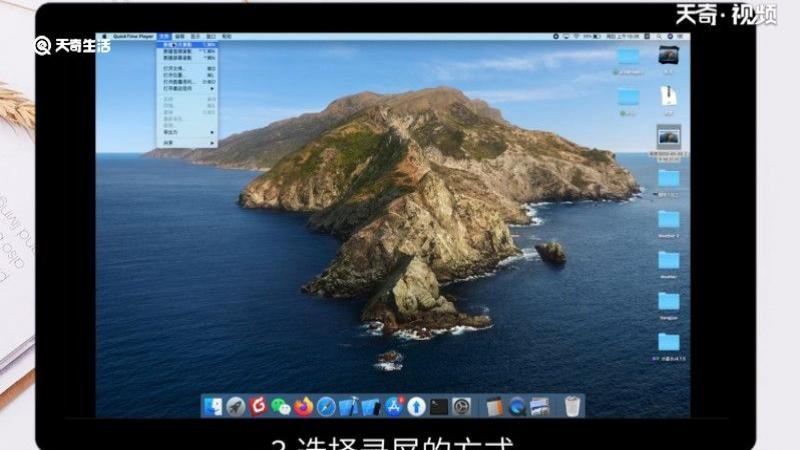800x450 pixels.
Task: Launch Firefox from the dock
Action: click(304, 407)
